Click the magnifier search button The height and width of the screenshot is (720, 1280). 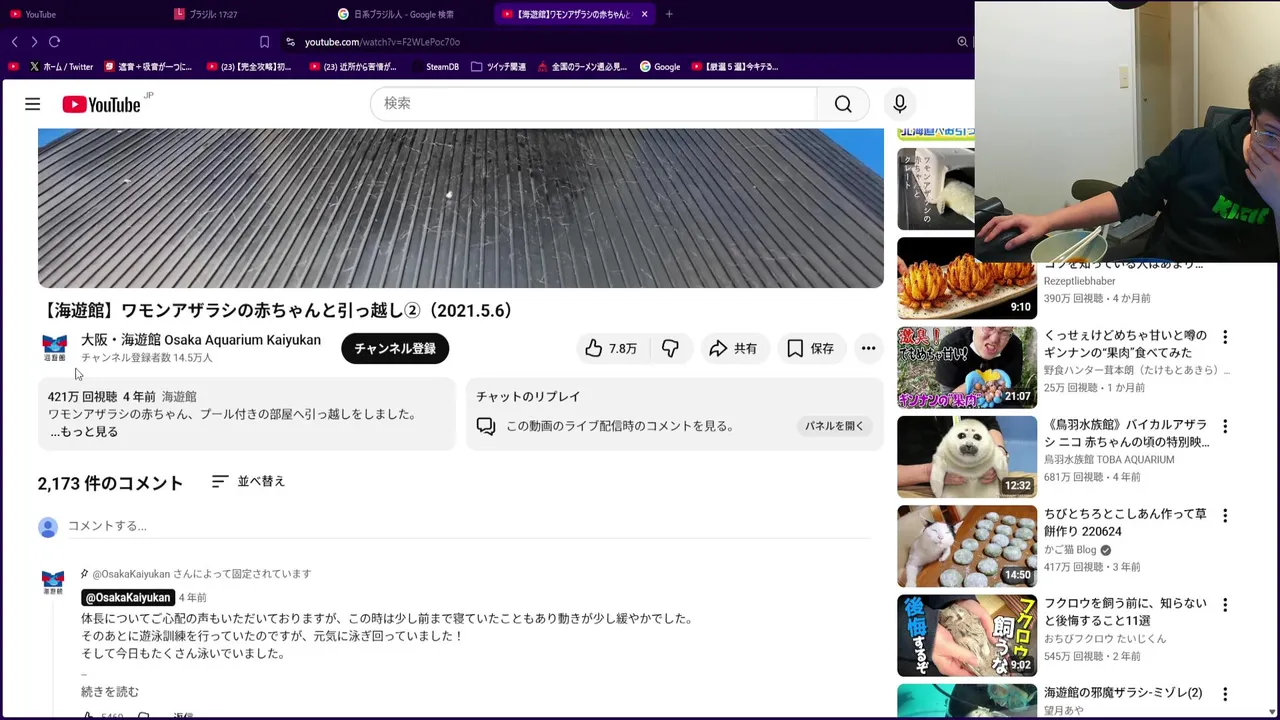tap(843, 104)
